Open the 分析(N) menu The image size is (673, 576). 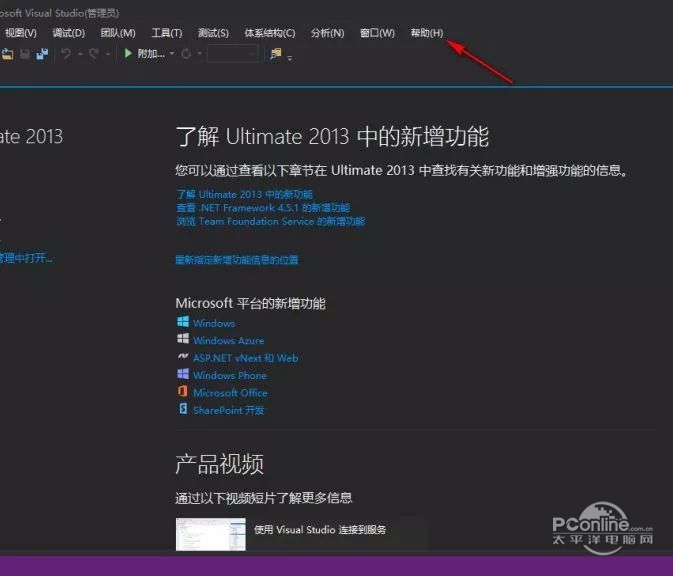click(x=327, y=33)
